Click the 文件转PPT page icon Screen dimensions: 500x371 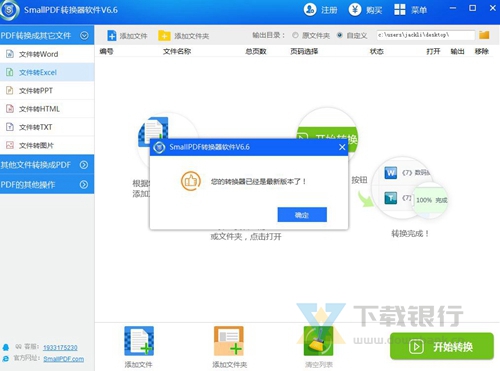pos(10,91)
